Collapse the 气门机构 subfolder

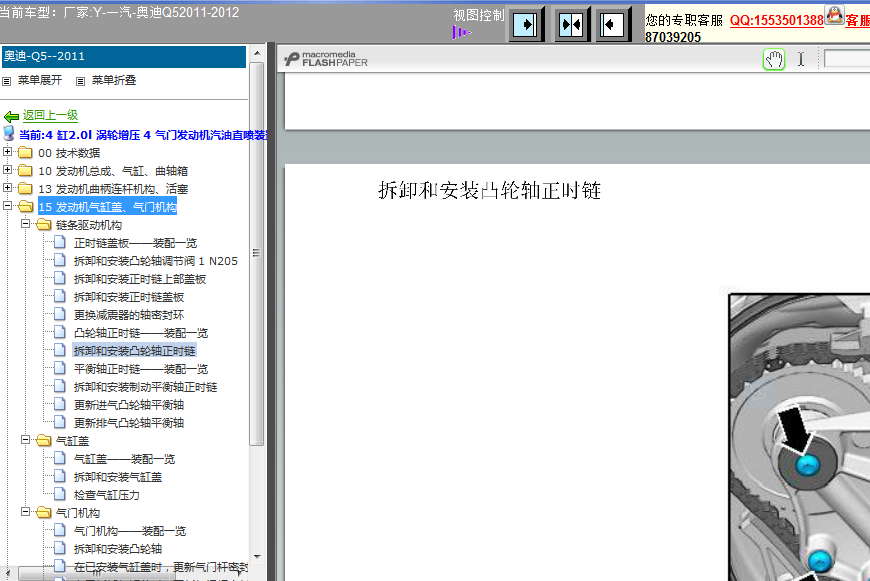point(26,512)
